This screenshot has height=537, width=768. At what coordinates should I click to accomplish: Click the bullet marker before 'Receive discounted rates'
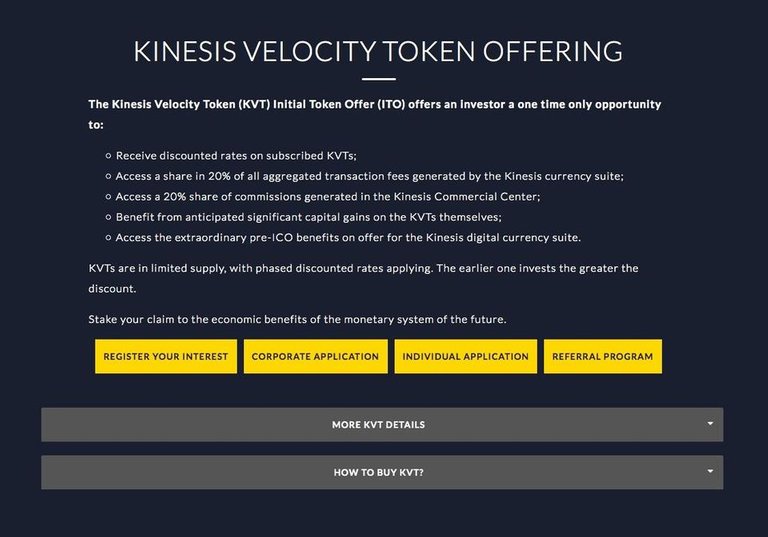point(108,156)
